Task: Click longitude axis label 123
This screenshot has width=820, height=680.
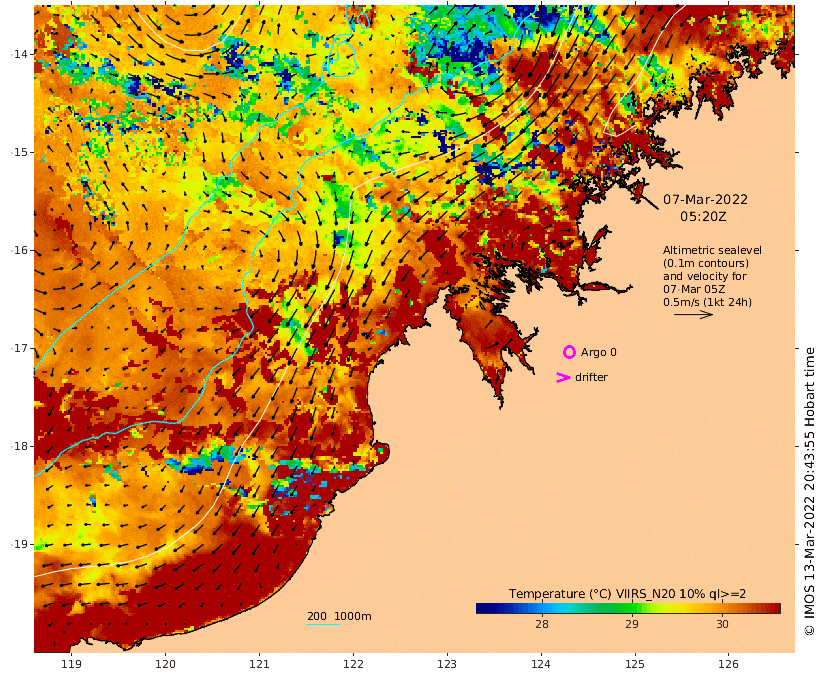Action: 447,664
